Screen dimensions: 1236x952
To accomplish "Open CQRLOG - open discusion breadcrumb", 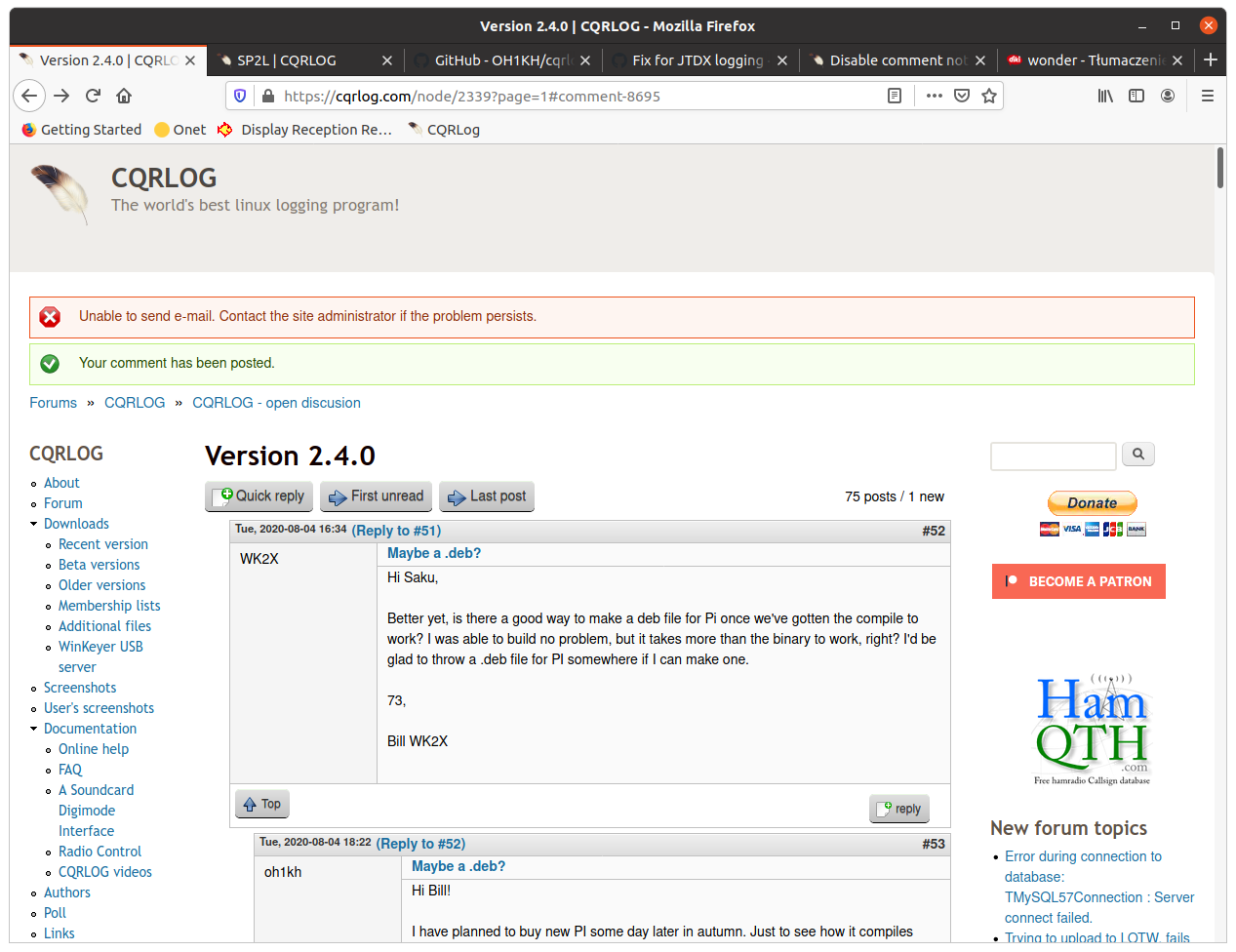I will (x=276, y=403).
